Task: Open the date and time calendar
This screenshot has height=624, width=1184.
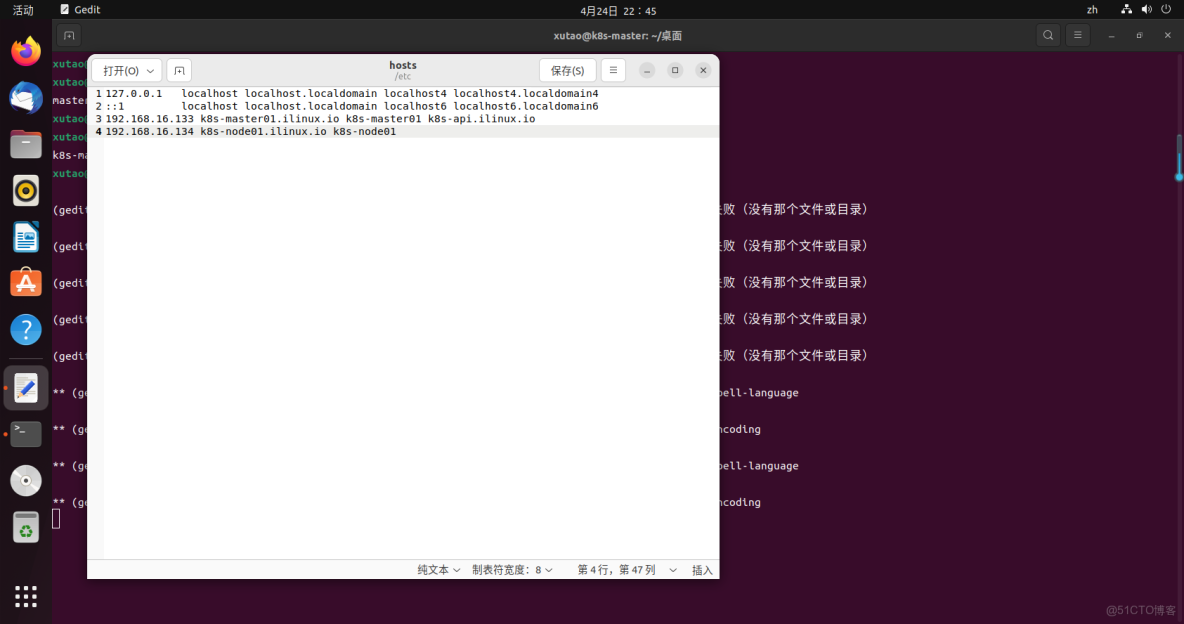Action: (618, 11)
